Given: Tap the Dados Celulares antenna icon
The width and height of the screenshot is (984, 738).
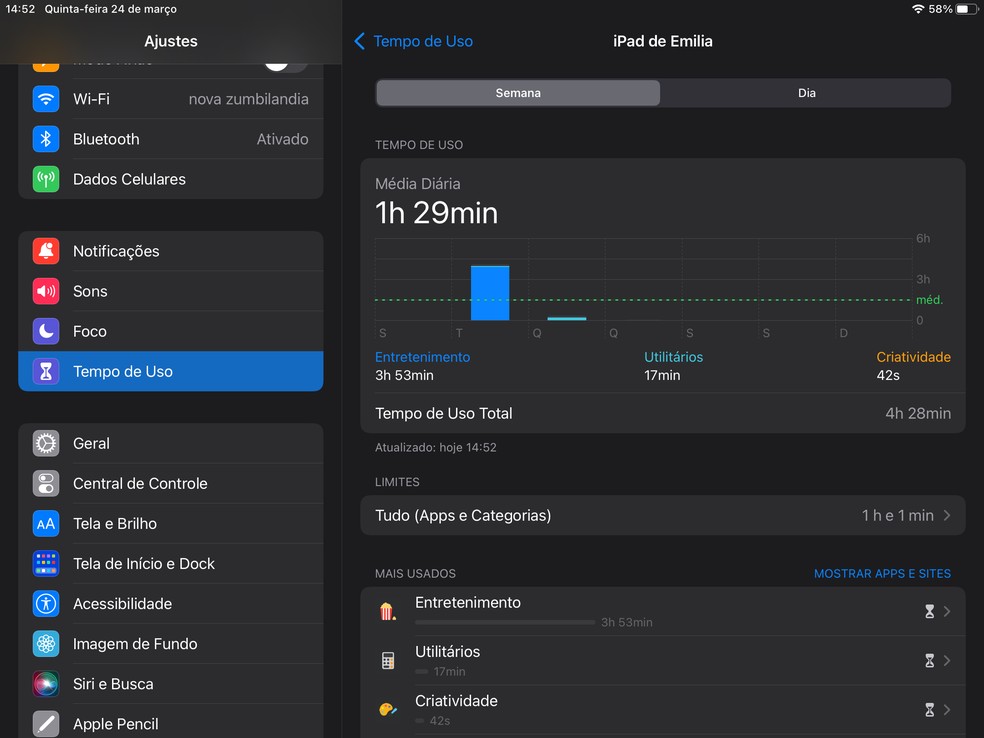Looking at the screenshot, I should 46,179.
